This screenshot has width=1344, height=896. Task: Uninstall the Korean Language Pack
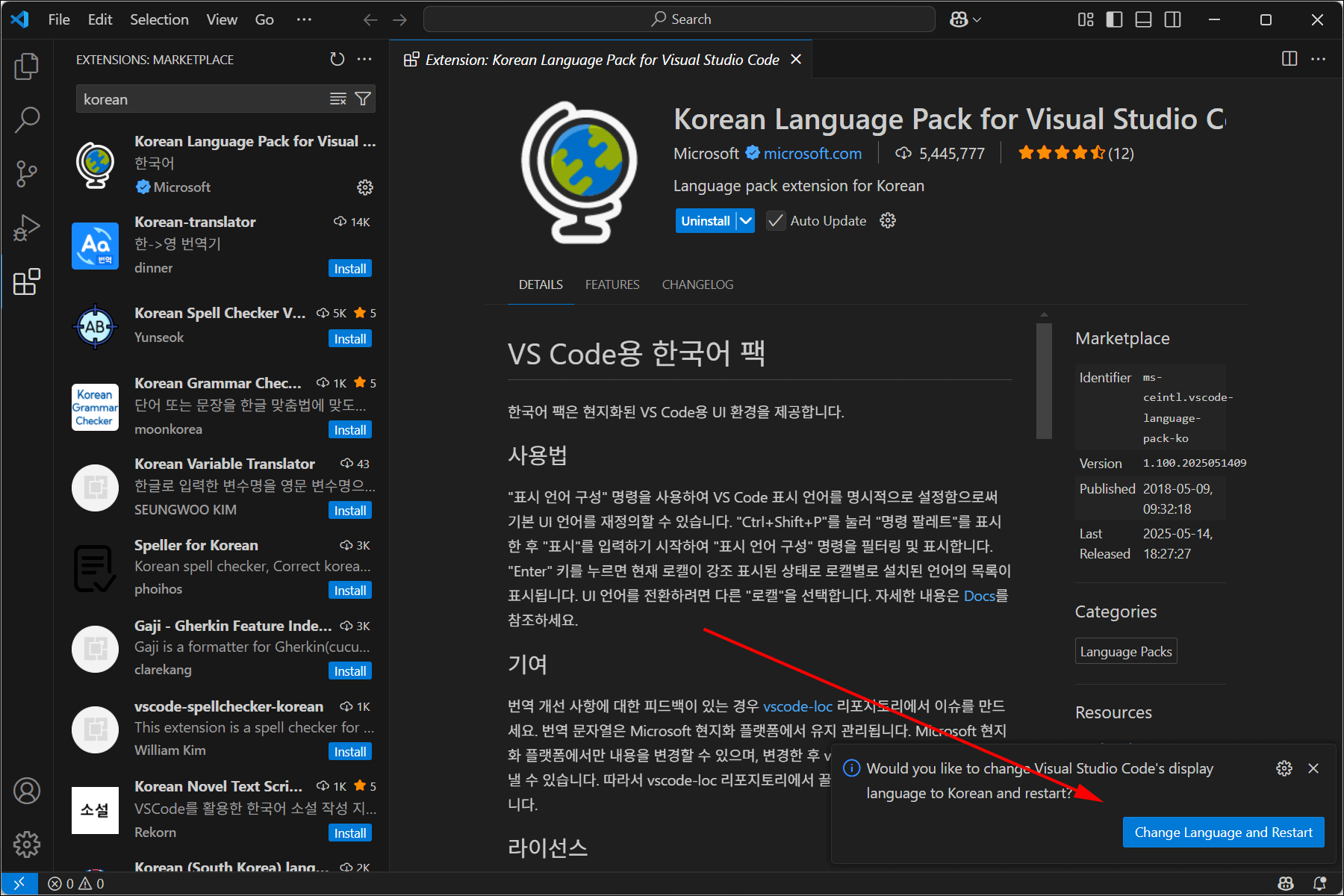pyautogui.click(x=706, y=220)
